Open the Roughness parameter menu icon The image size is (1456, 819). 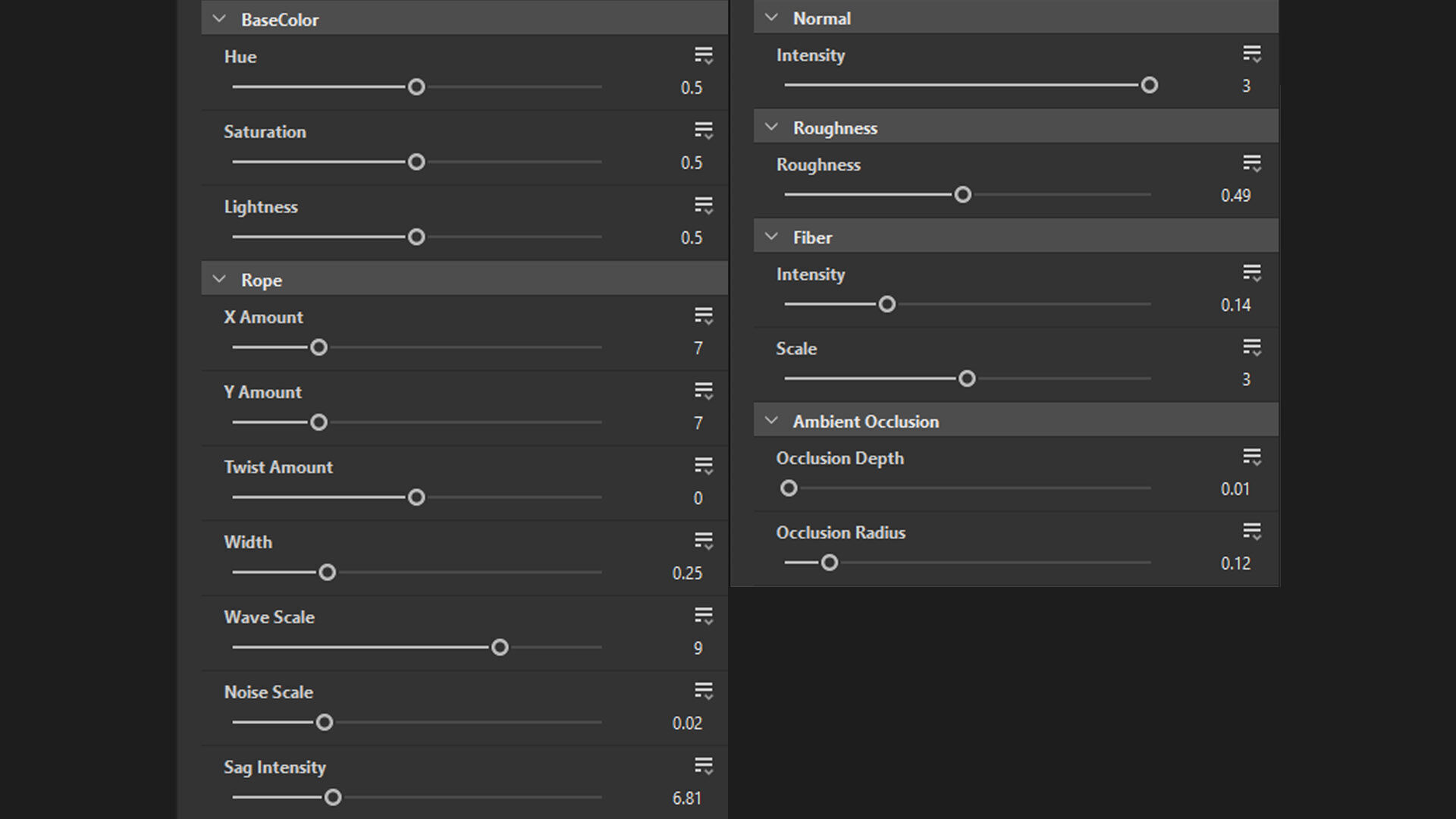(1251, 163)
